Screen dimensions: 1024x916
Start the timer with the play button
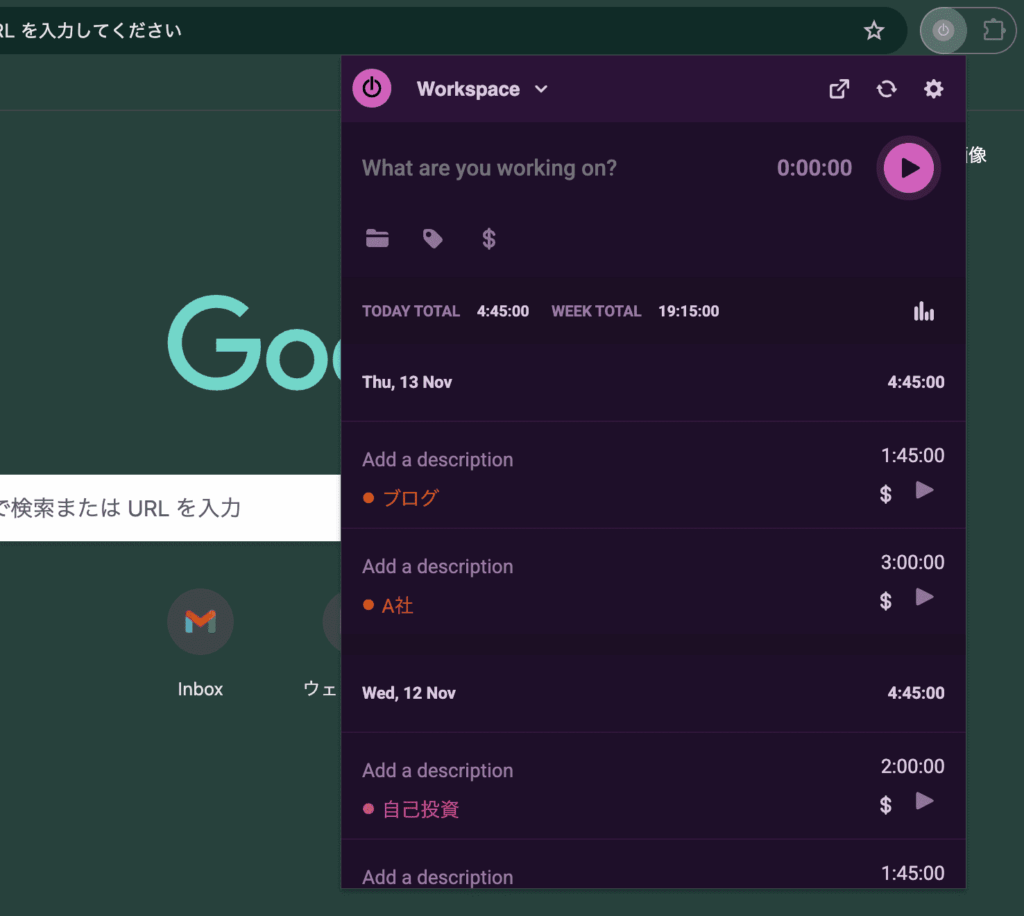908,168
